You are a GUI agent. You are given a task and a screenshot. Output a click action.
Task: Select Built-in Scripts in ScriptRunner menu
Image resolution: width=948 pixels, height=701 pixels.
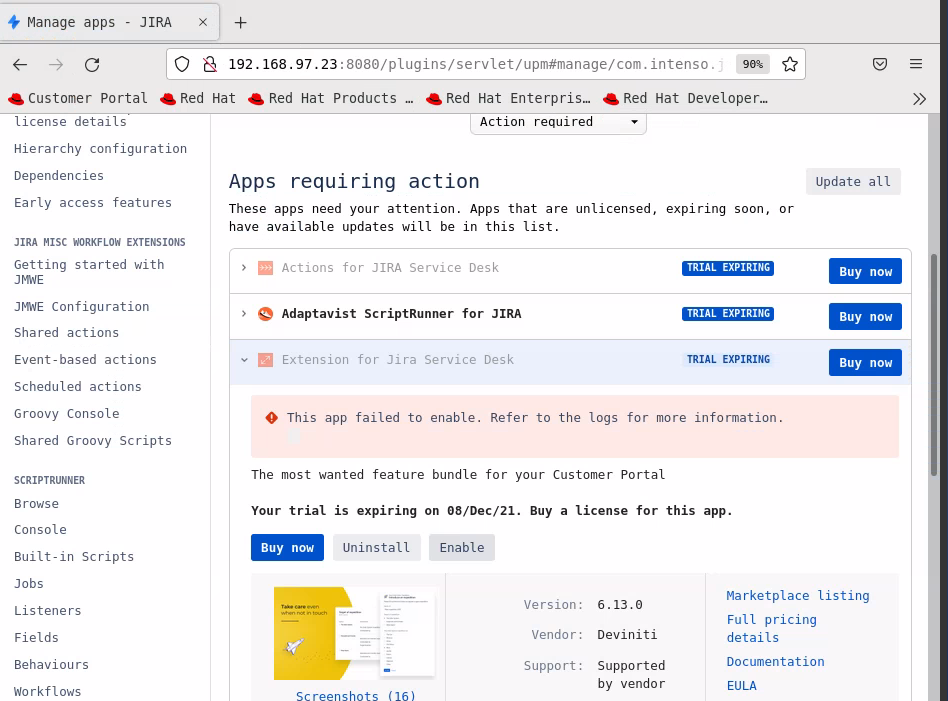[x=74, y=556]
